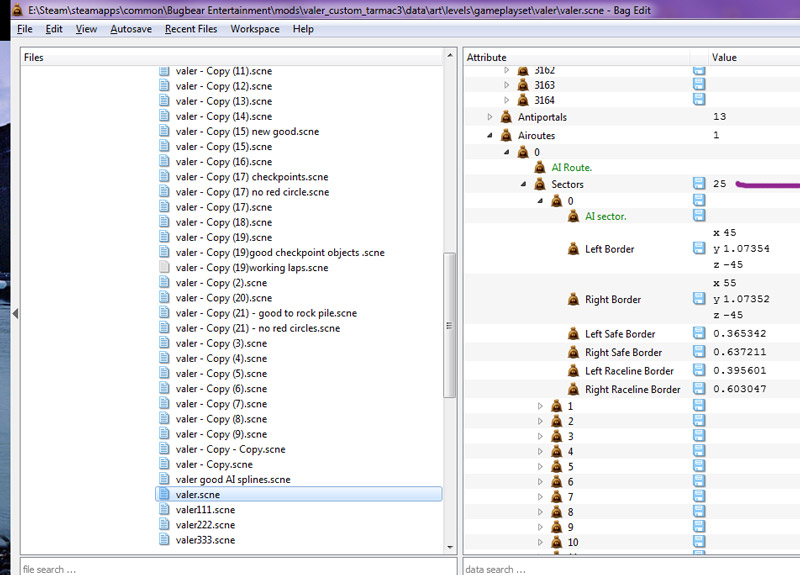The height and width of the screenshot is (575, 800).
Task: Click the Files list scroll down arrow
Action: click(450, 547)
